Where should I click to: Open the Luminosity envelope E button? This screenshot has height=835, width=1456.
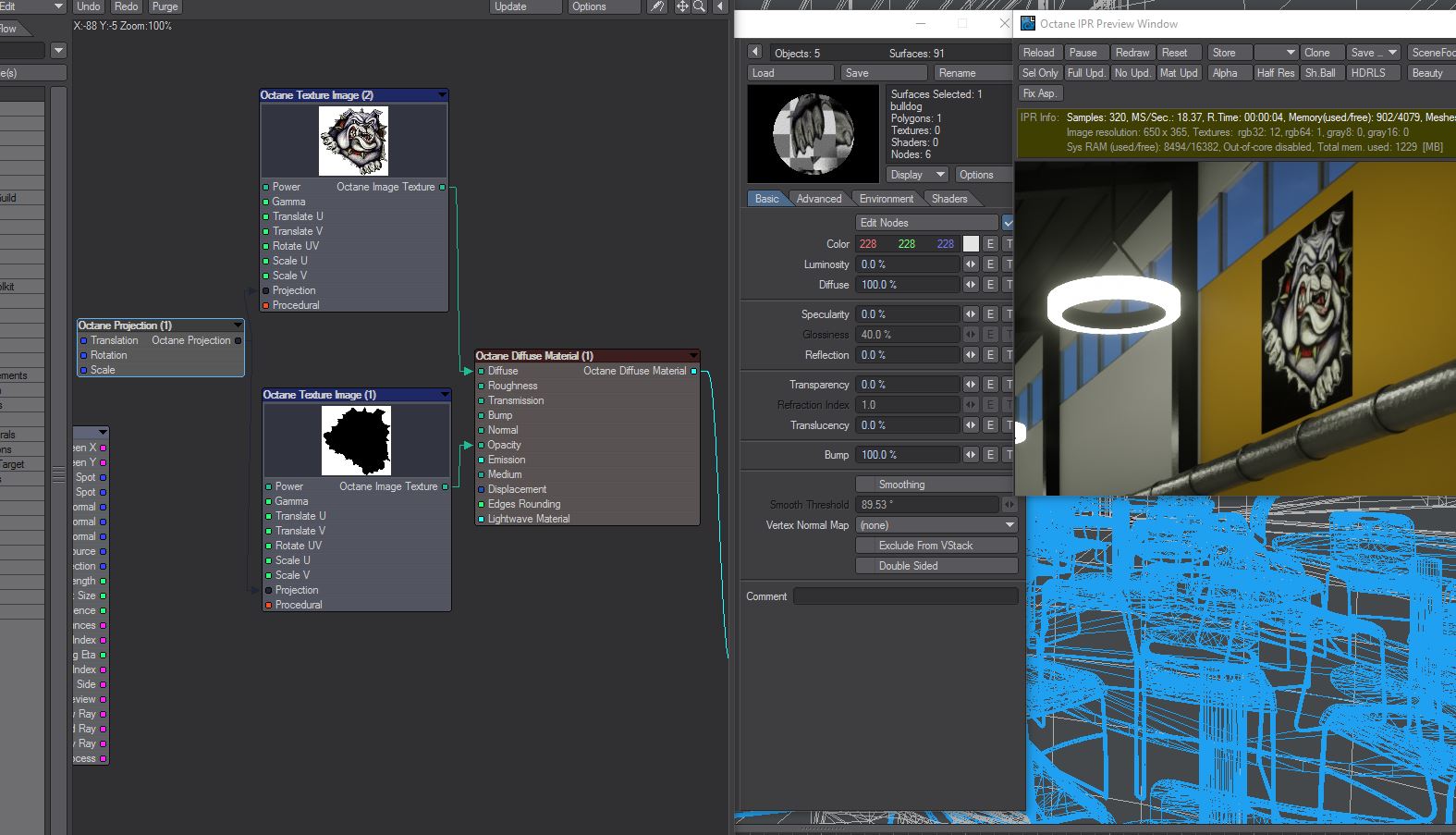[990, 264]
